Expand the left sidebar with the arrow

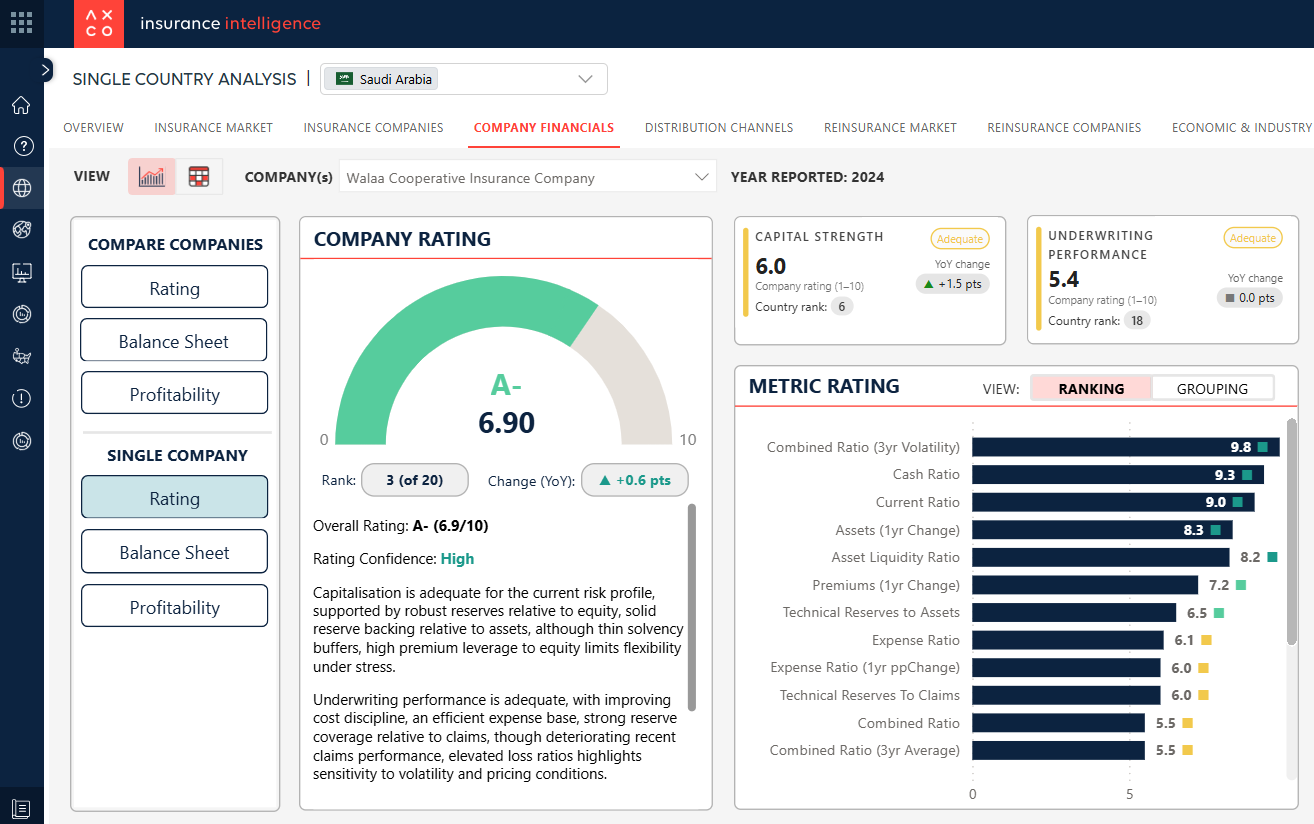[46, 69]
